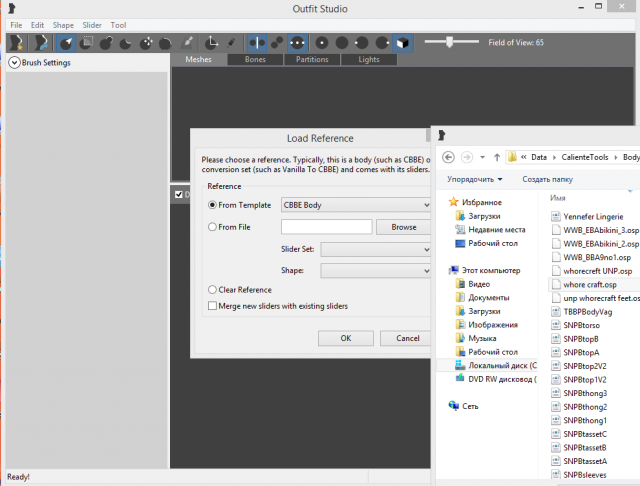Select the Mask brush tool

pyautogui.click(x=87, y=42)
